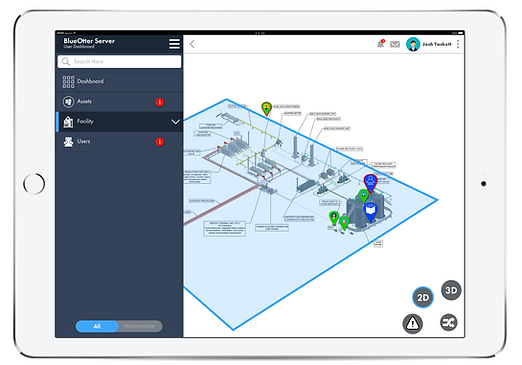Click the Search Here input field
522x365 pixels.
tap(119, 62)
